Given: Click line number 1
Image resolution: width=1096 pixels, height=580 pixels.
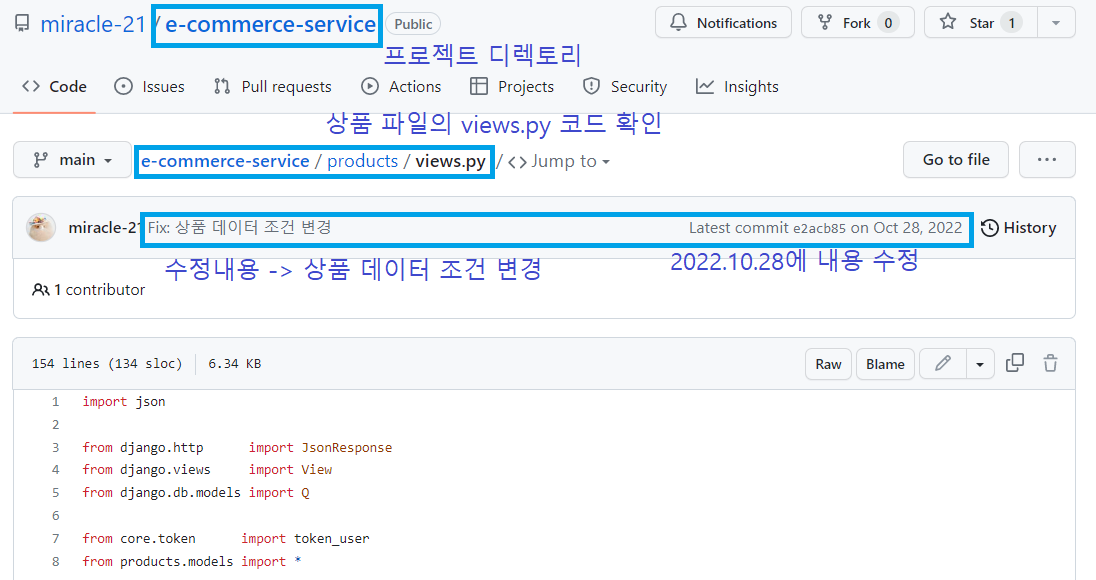Looking at the screenshot, I should pos(55,402).
